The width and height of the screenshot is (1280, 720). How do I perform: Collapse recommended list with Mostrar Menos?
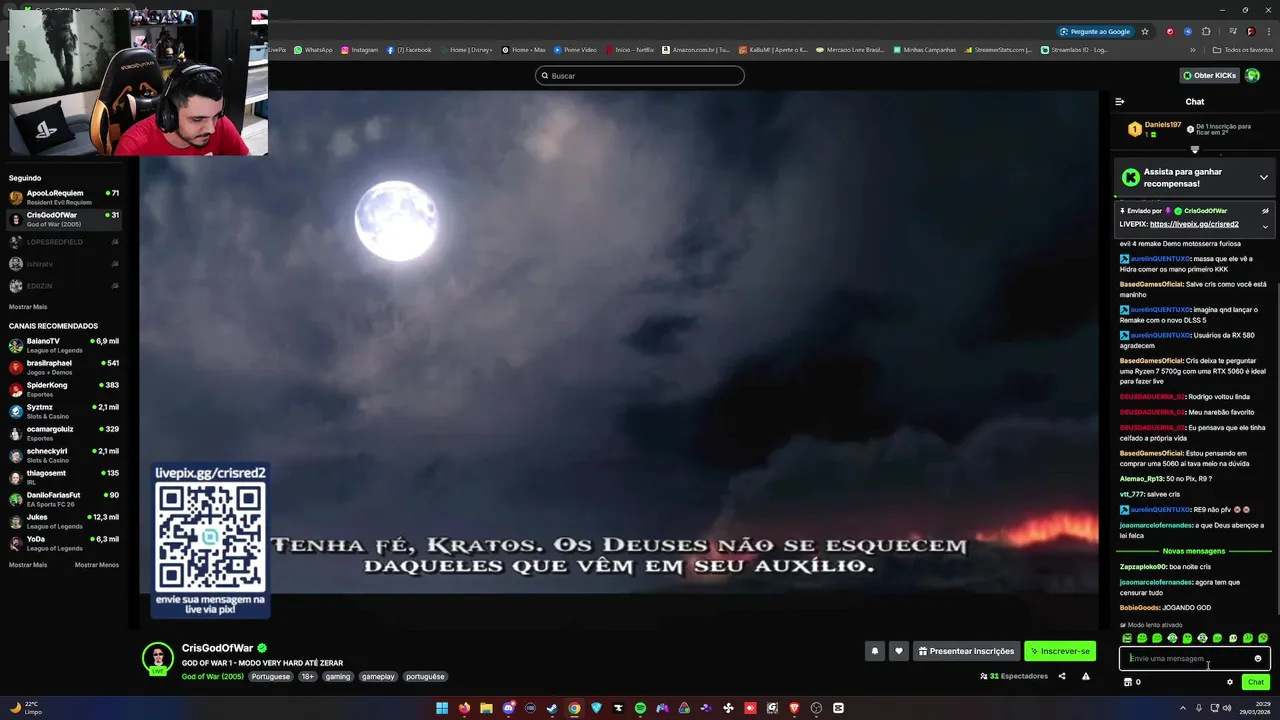point(97,565)
